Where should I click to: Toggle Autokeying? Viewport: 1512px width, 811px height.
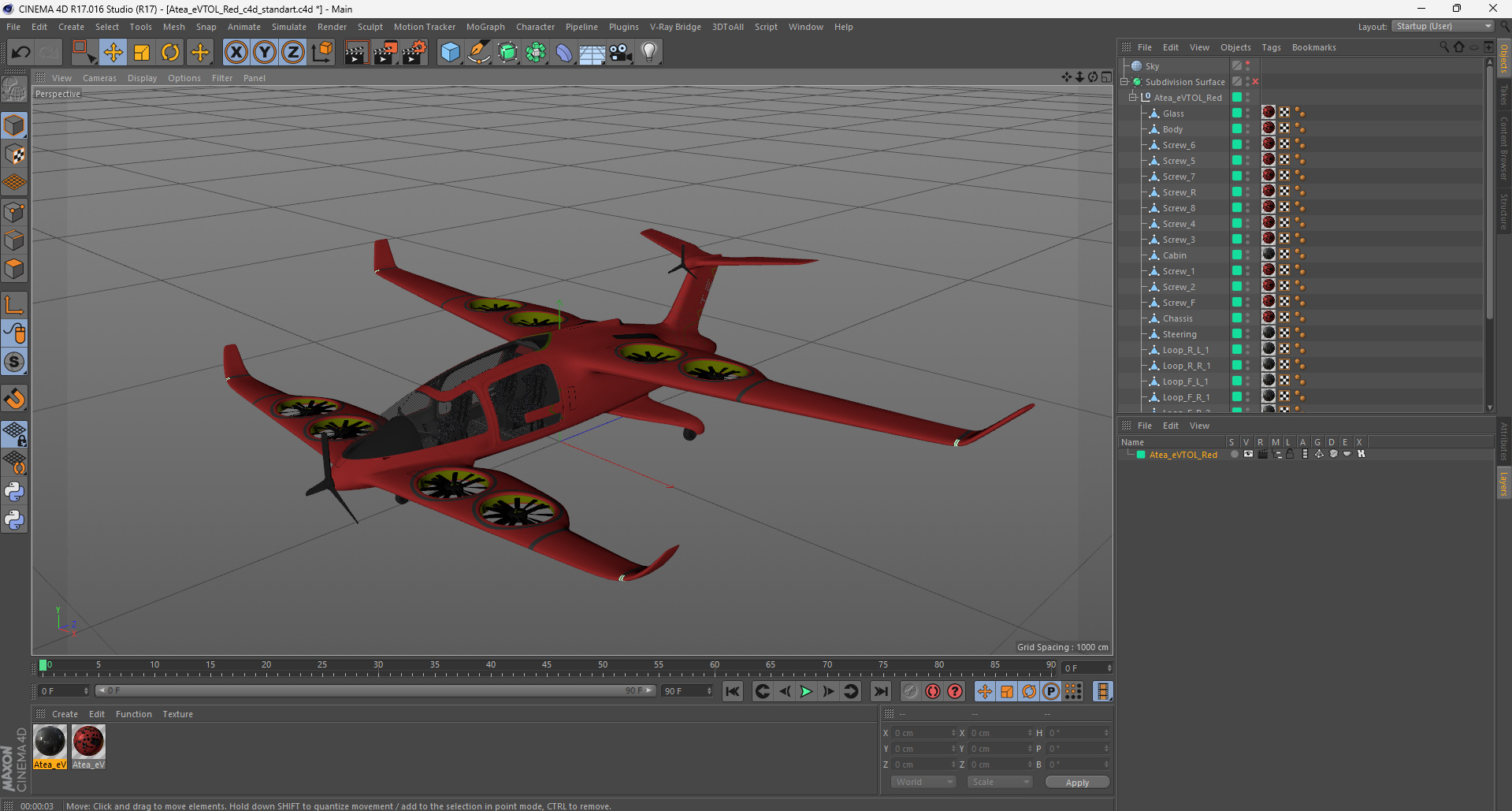(933, 691)
